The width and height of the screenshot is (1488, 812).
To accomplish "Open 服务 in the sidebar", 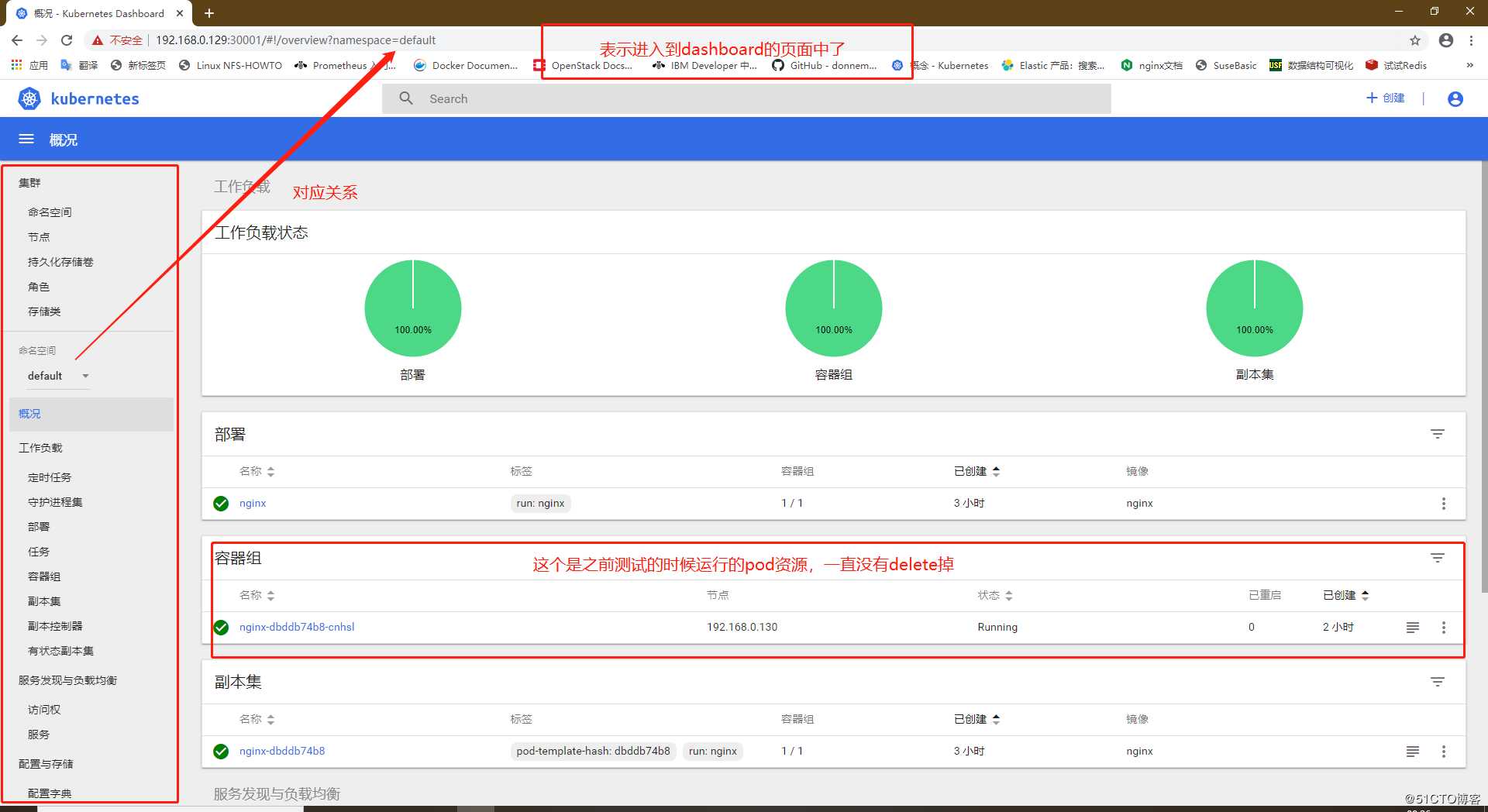I will coord(39,735).
